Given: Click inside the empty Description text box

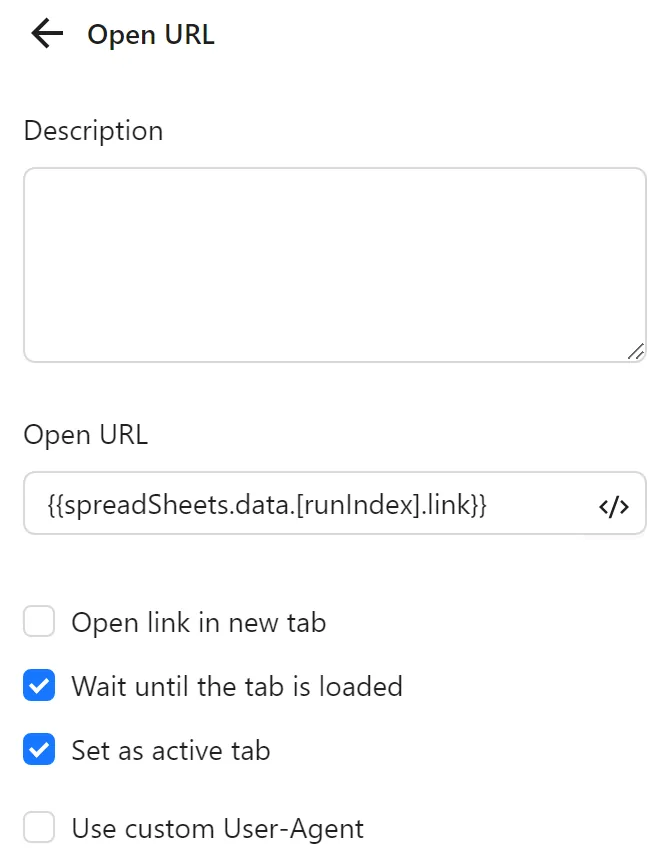Looking at the screenshot, I should 334,264.
